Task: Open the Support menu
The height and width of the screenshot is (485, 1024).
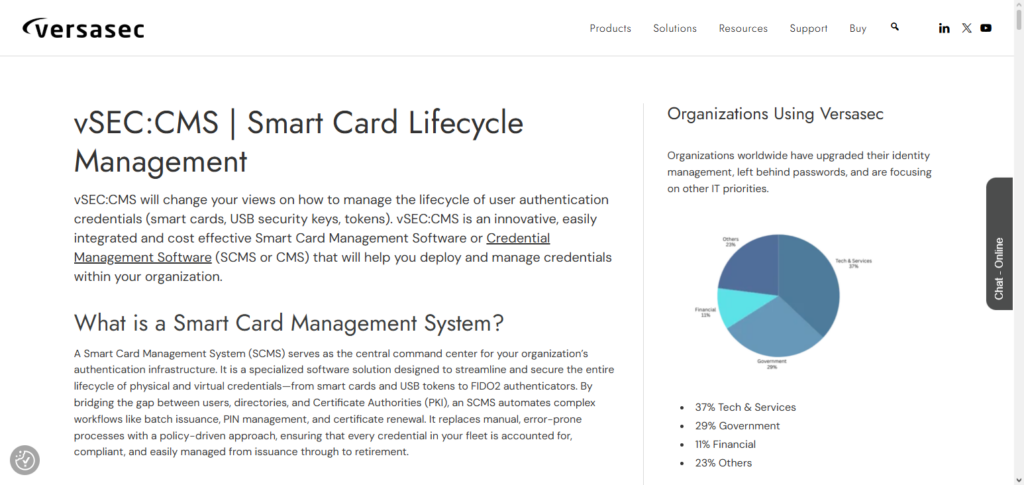Action: tap(808, 28)
